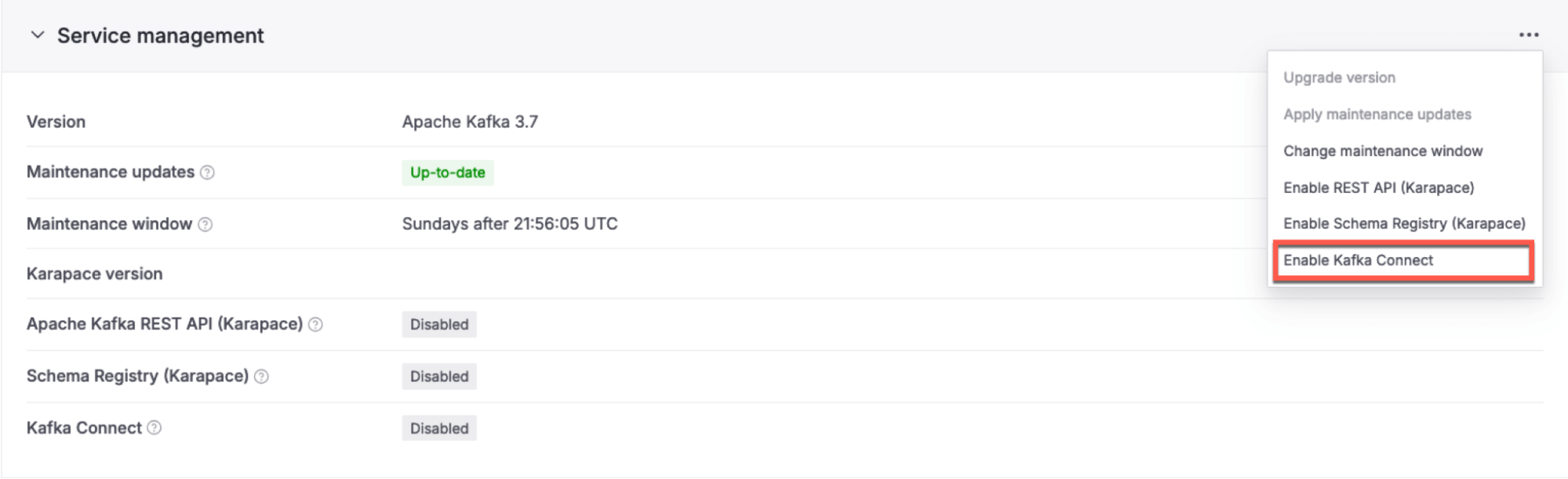
Task: Click the help icon beside Maintenance updates
Action: coord(207,172)
